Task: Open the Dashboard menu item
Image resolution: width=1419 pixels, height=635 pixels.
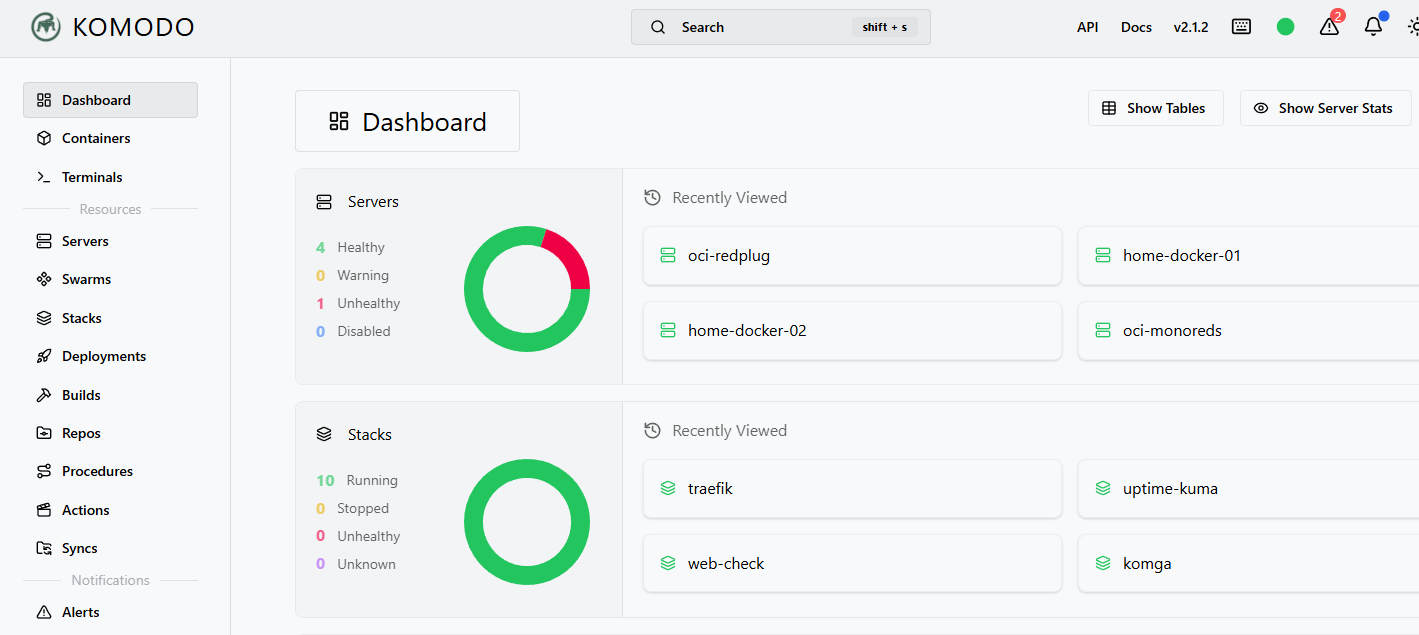Action: click(x=110, y=100)
